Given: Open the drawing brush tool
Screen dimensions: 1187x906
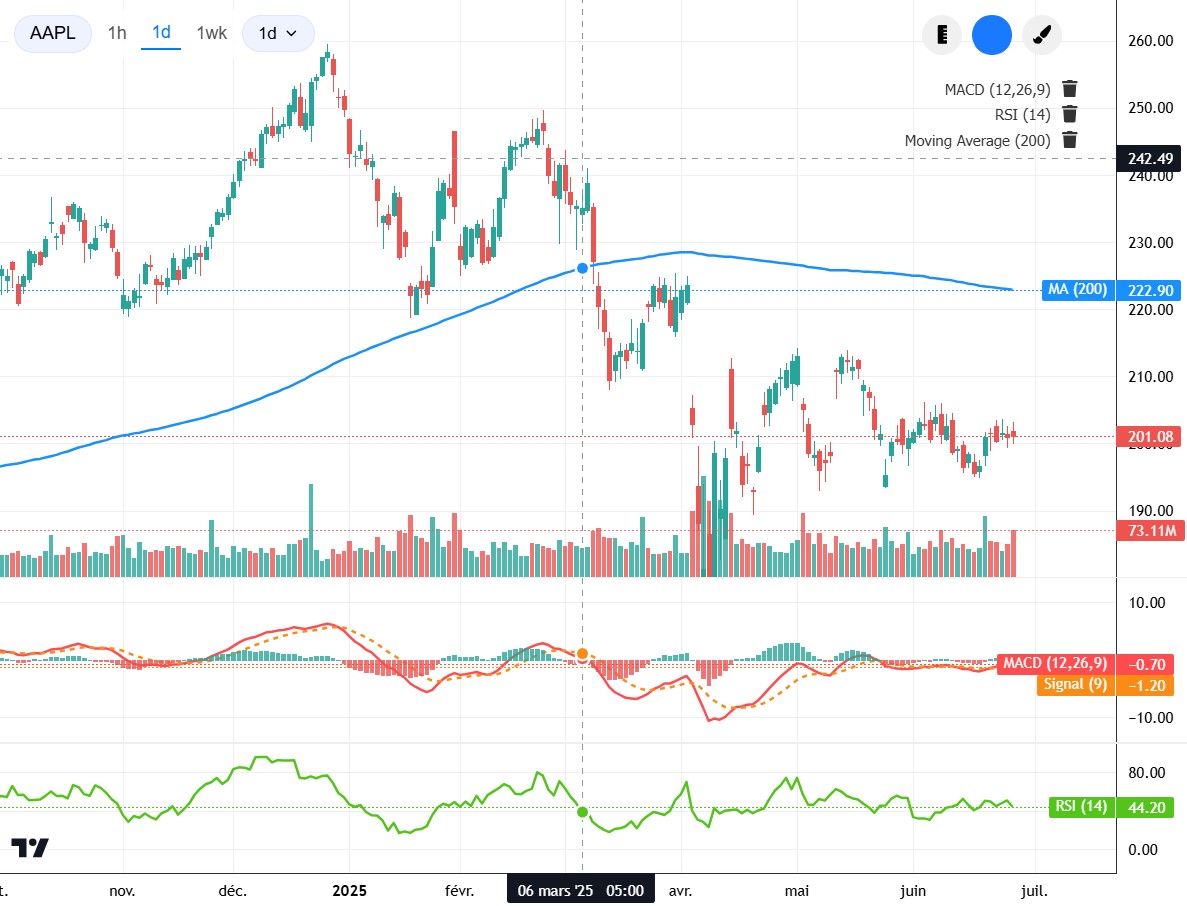Looking at the screenshot, I should point(1042,35).
